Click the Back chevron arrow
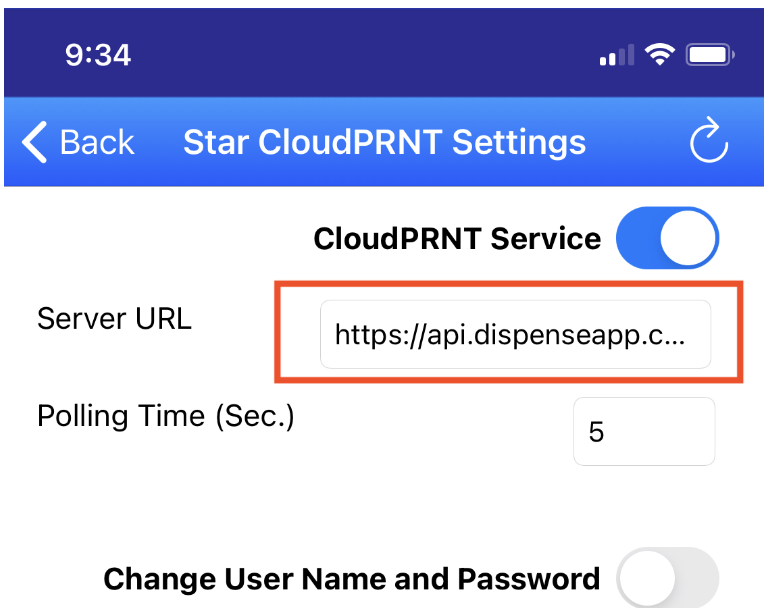 click(34, 142)
